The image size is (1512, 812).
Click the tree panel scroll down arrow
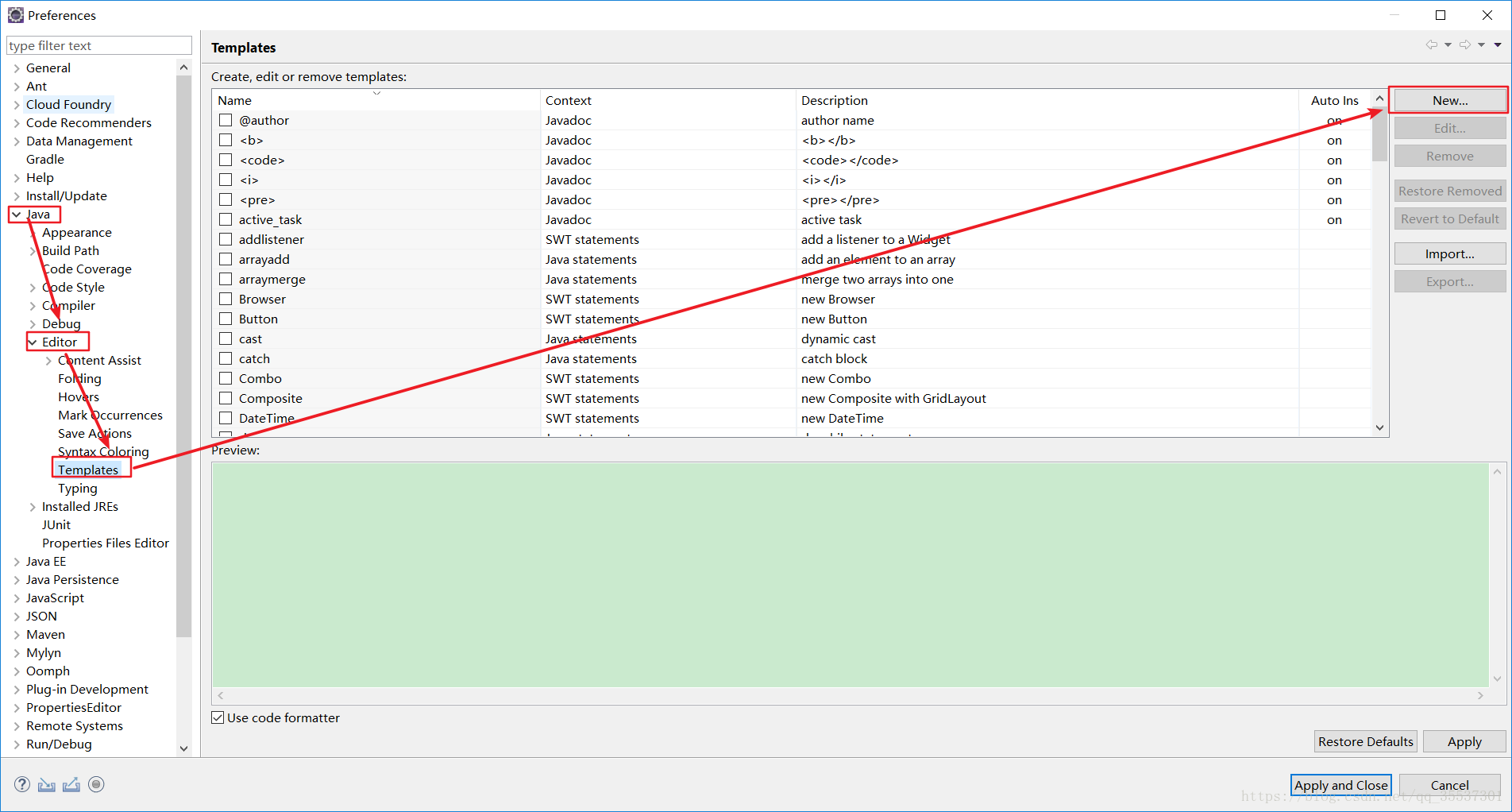(184, 748)
